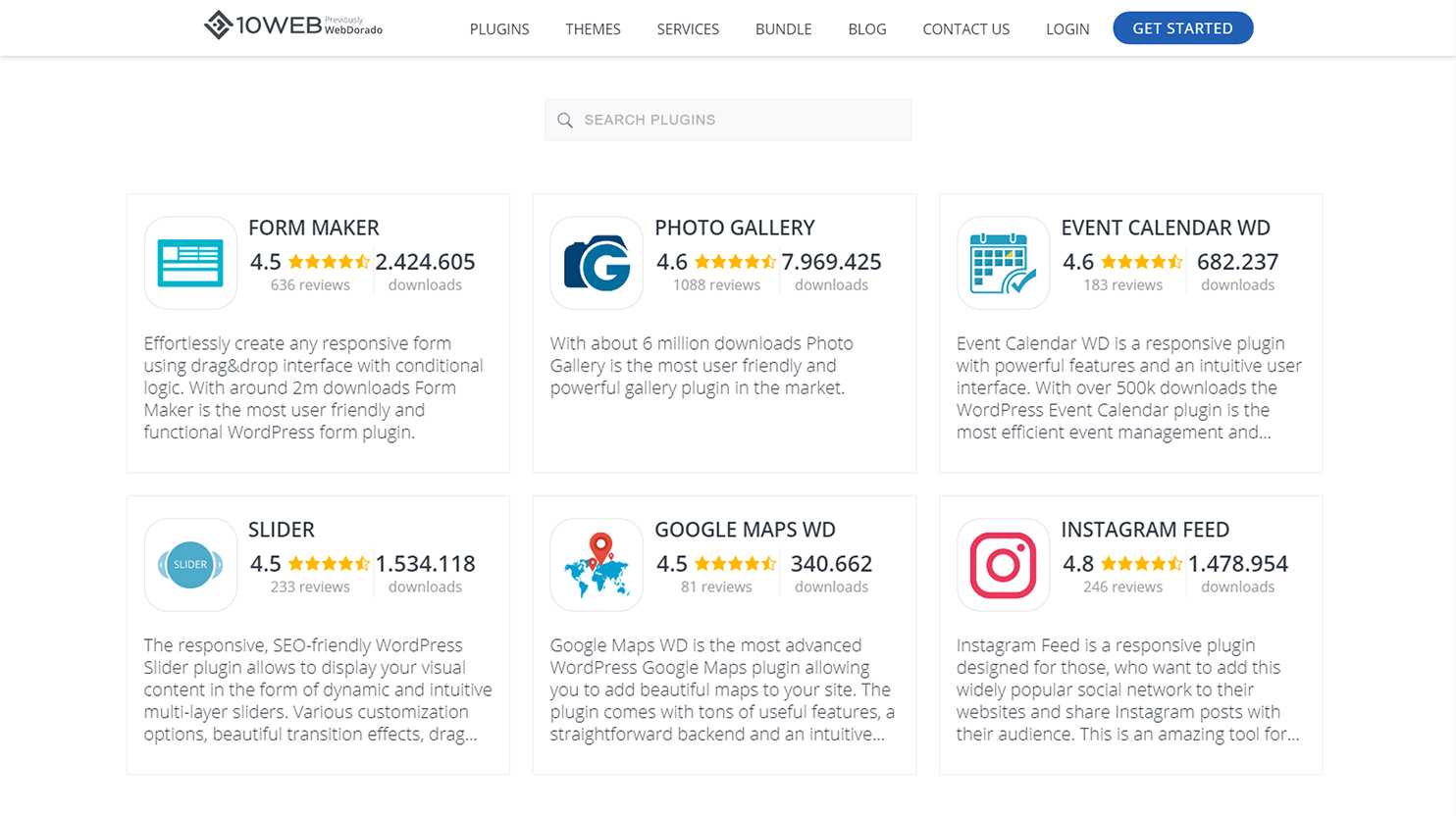The height and width of the screenshot is (816, 1456).
Task: Click the Slider plugin round icon
Action: (x=190, y=565)
